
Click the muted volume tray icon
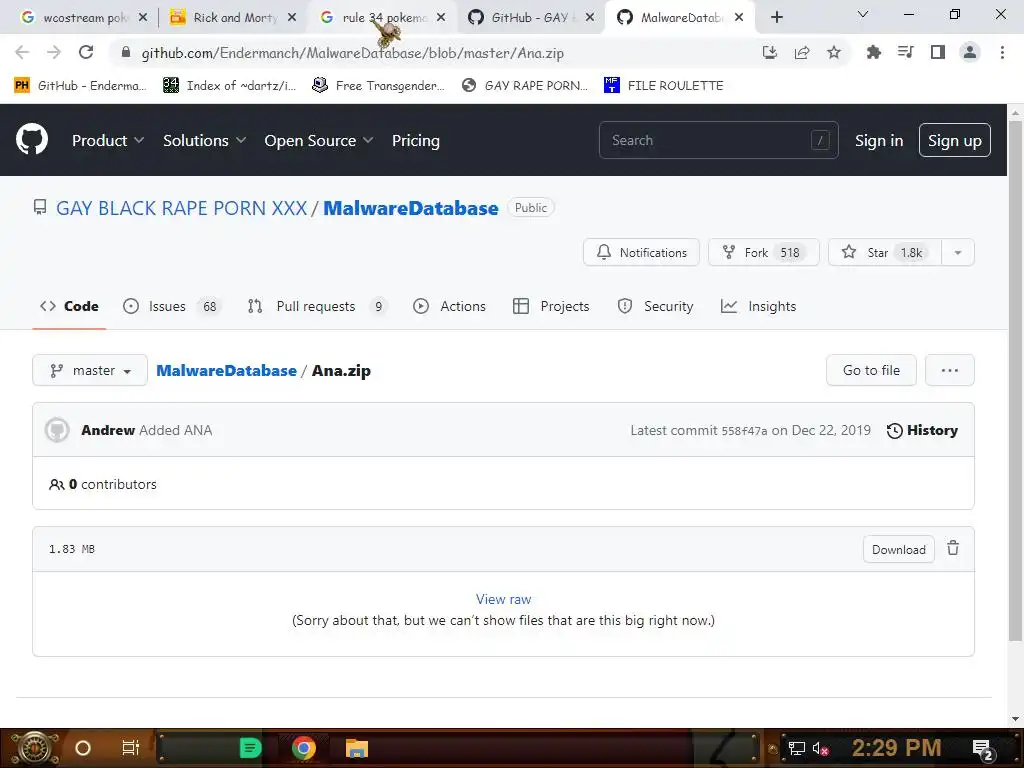coord(820,748)
